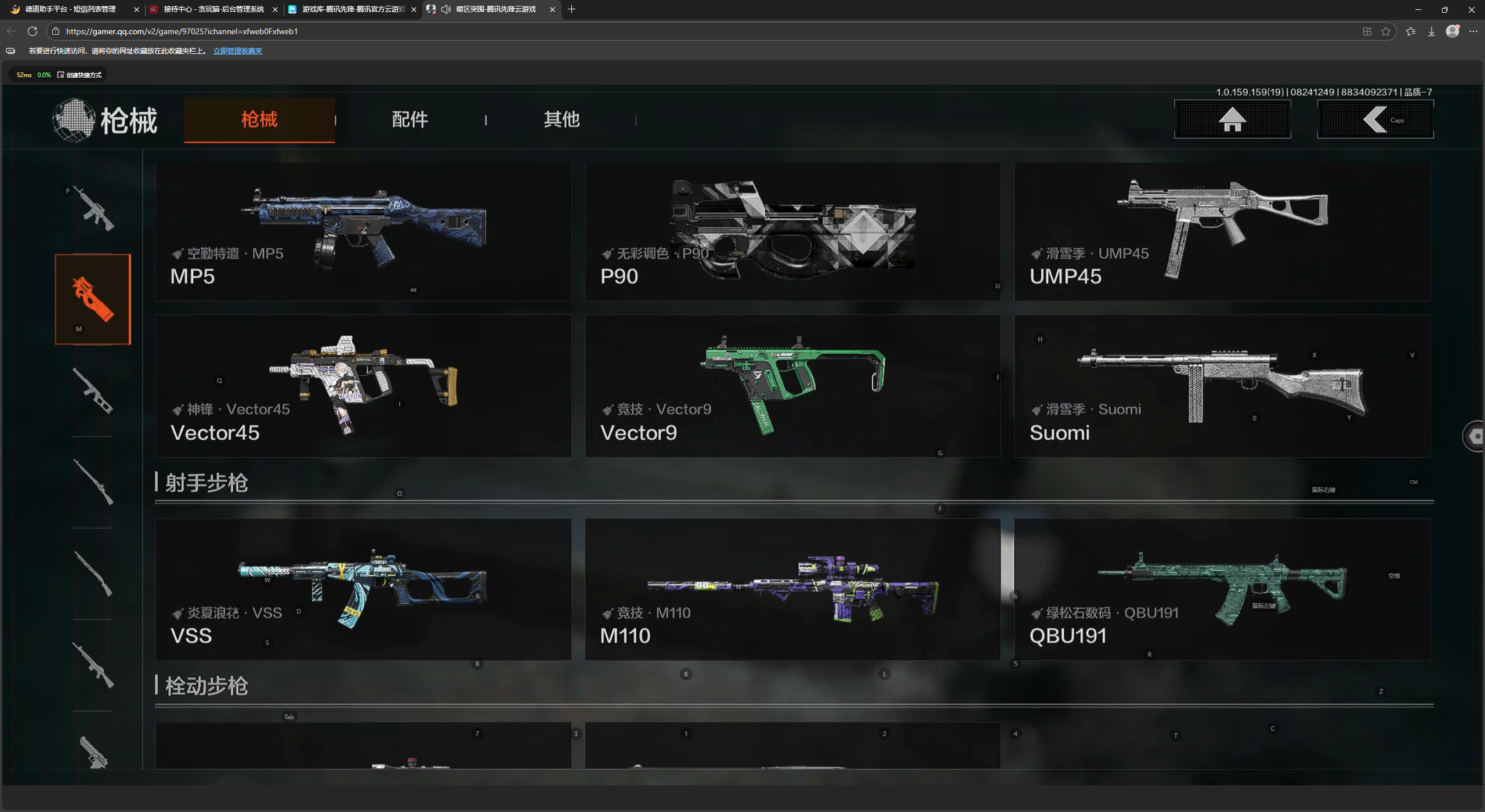
Task: Click the home icon button
Action: [1232, 119]
